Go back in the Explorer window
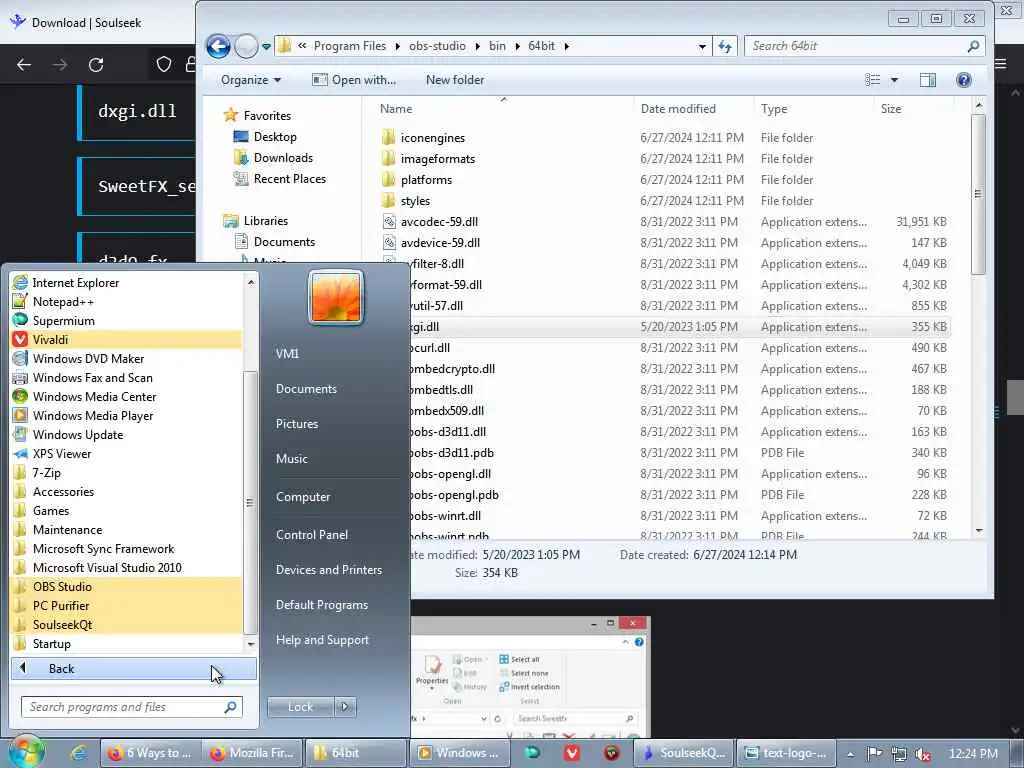 pos(218,46)
